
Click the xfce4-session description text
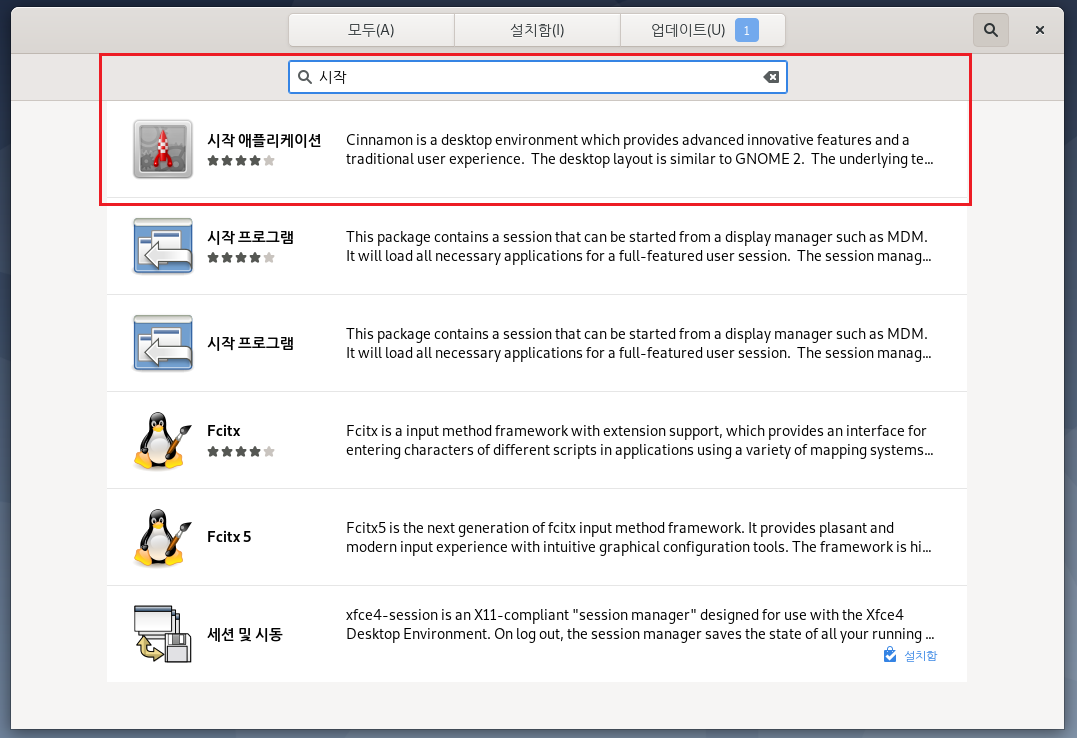(x=640, y=625)
